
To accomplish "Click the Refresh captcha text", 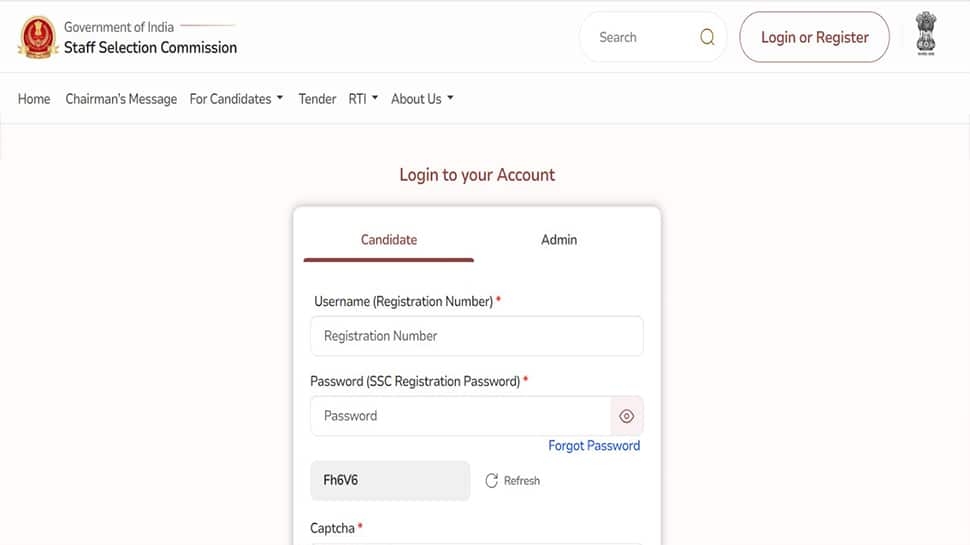I will [x=521, y=481].
